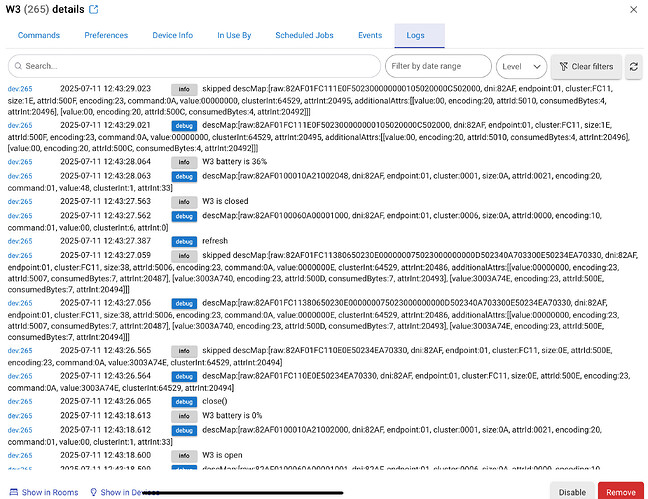This screenshot has width=648, height=499.
Task: Open the Filter by date range field
Action: [x=438, y=66]
